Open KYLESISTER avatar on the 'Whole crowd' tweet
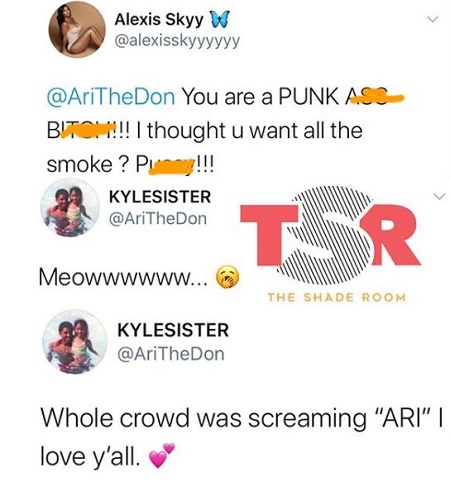 click(75, 341)
